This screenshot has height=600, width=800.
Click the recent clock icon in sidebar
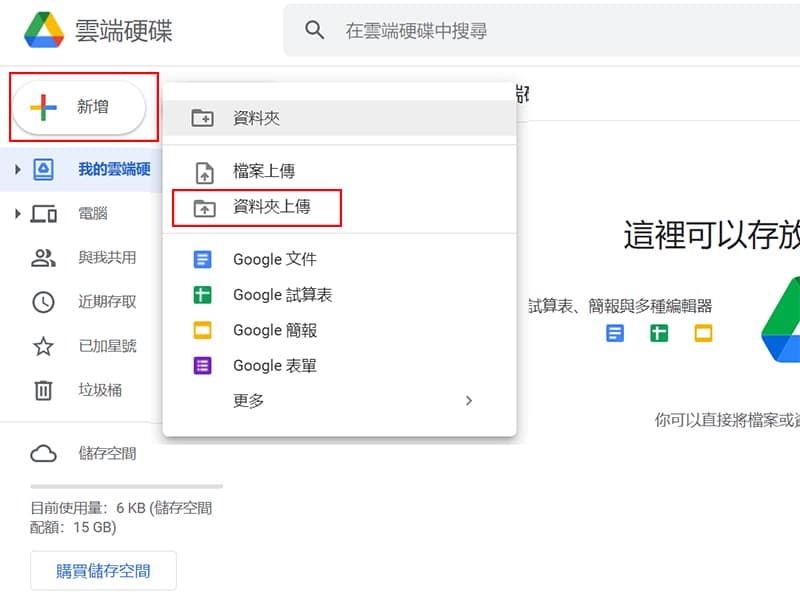(43, 302)
